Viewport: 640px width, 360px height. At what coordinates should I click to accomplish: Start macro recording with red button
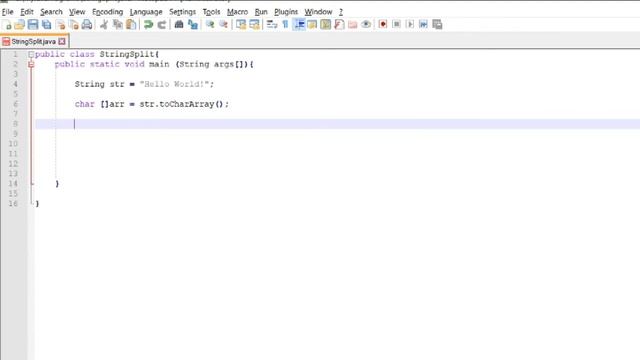pos(383,24)
